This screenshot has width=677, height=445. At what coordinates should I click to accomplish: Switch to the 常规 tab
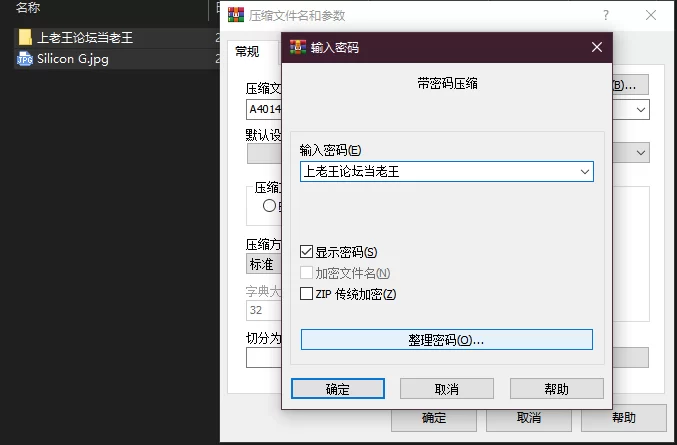247,52
